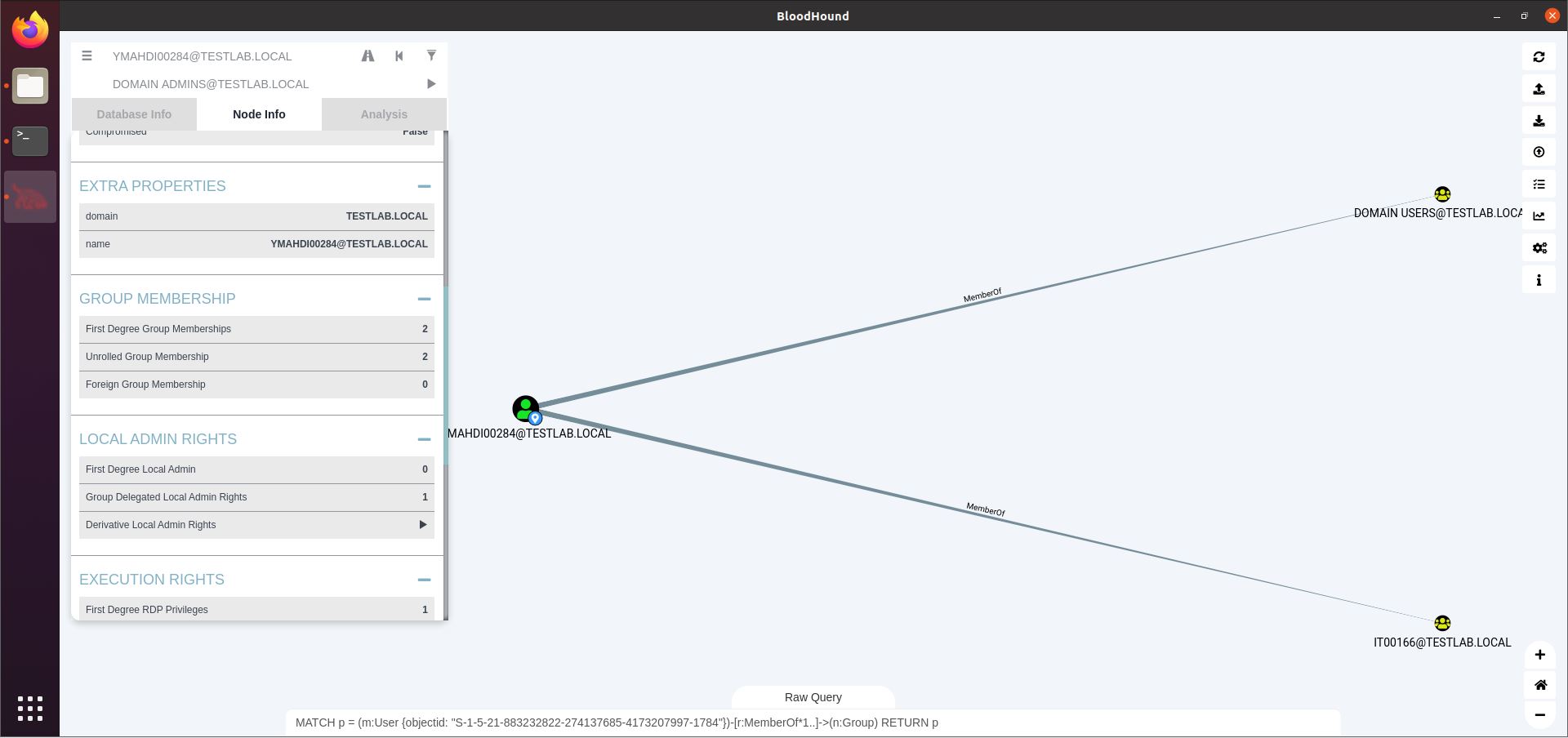1568x738 pixels.
Task: Click the upload data icon
Action: [1539, 153]
